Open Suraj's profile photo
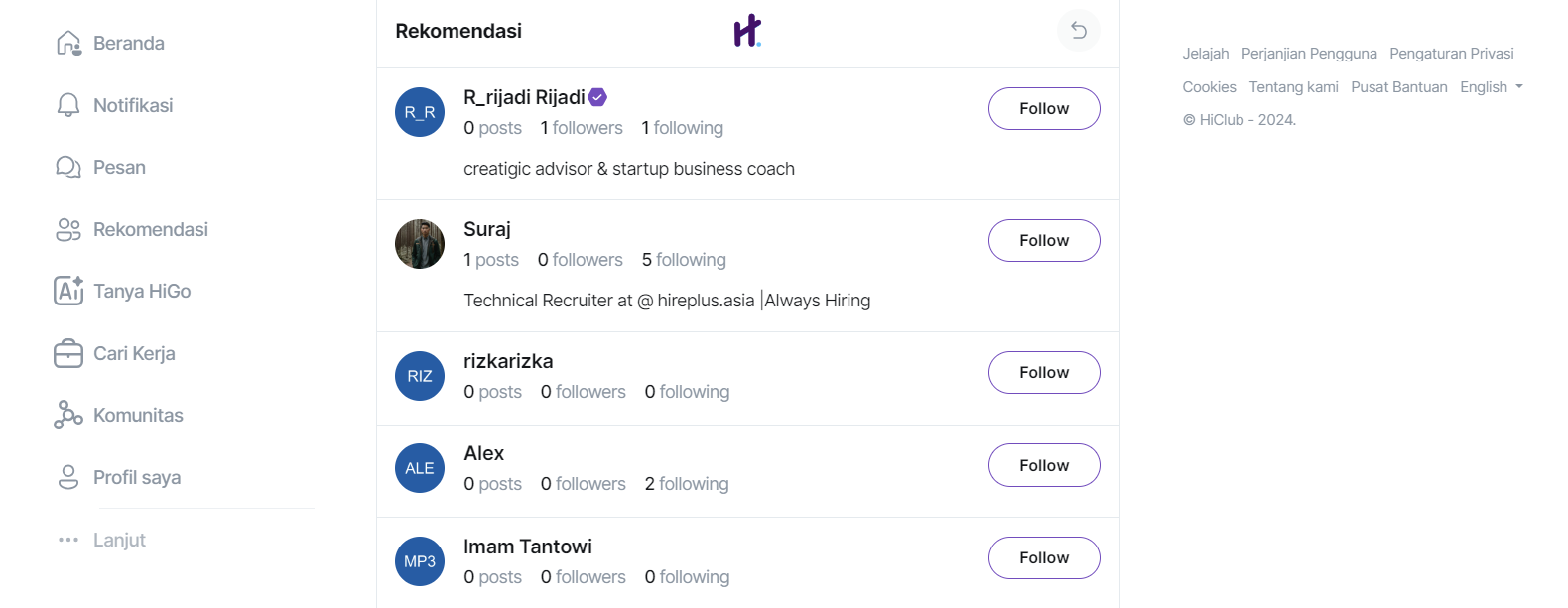 point(420,244)
